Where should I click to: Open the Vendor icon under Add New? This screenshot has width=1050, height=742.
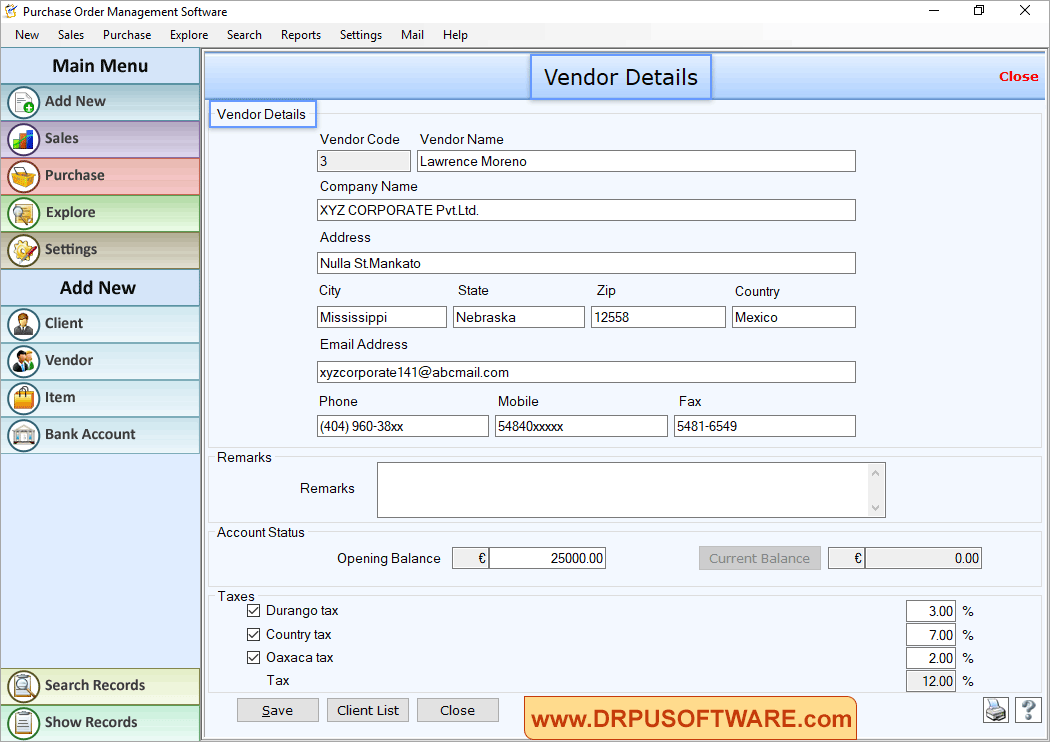[x=24, y=361]
